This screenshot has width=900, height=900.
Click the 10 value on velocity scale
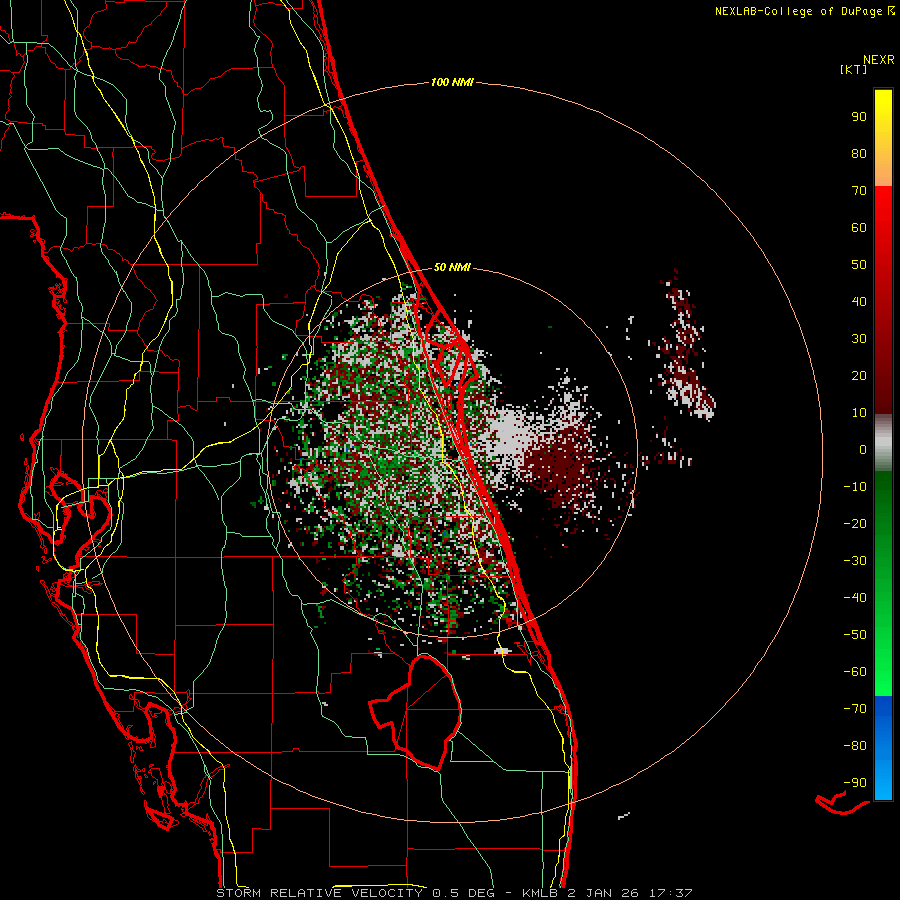point(859,413)
